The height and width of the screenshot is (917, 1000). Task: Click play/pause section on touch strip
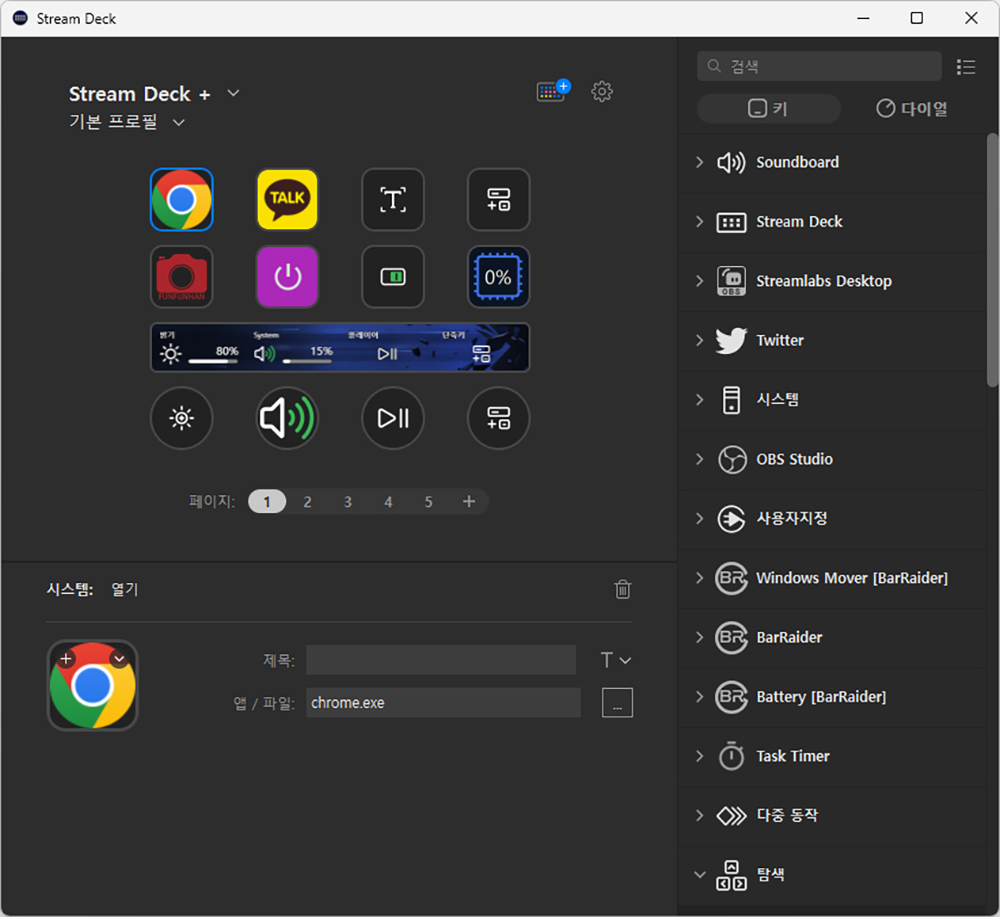387,348
